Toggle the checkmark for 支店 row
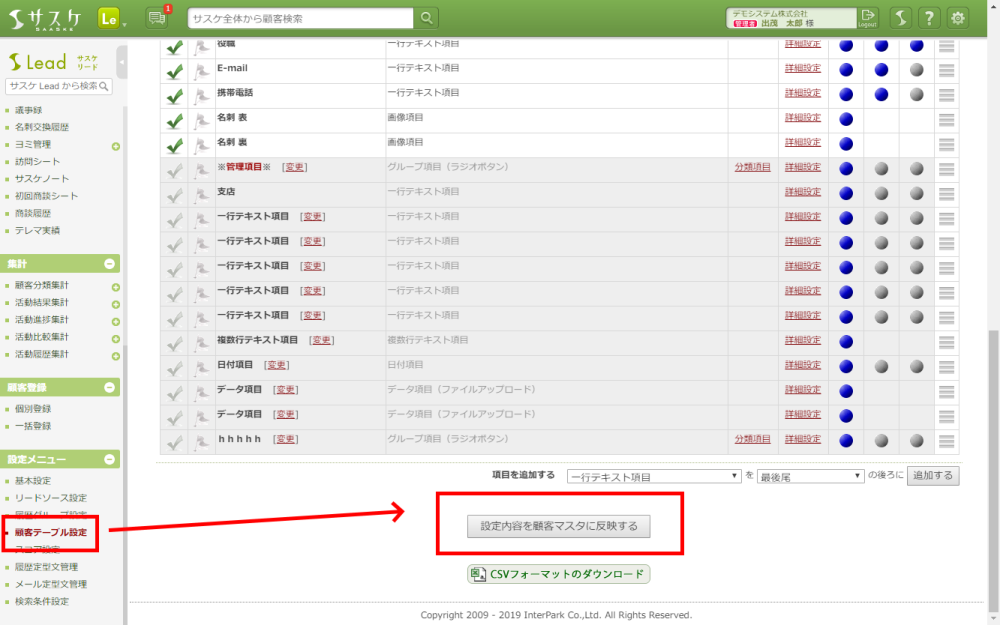Screen dimensions: 1000x625 point(175,193)
